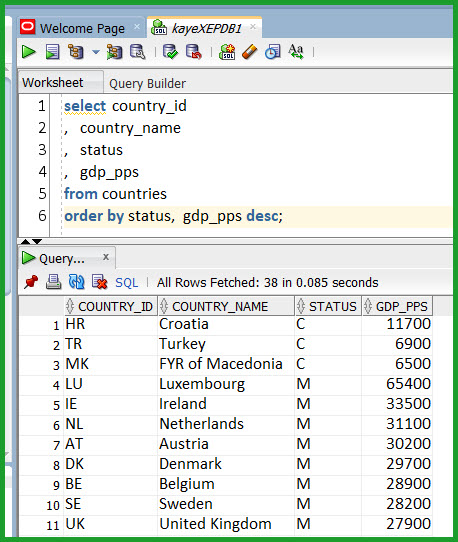
Task: Select the Turkey cell
Action: [x=226, y=344]
